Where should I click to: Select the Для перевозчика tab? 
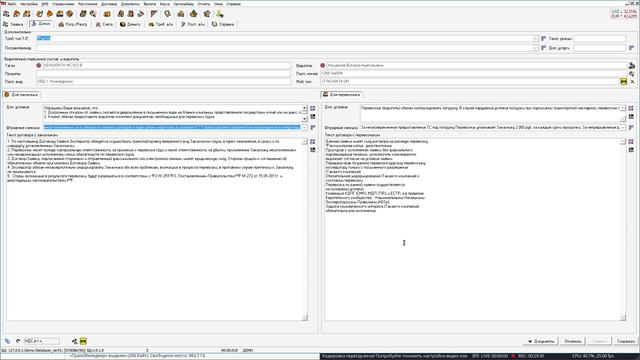(342, 95)
